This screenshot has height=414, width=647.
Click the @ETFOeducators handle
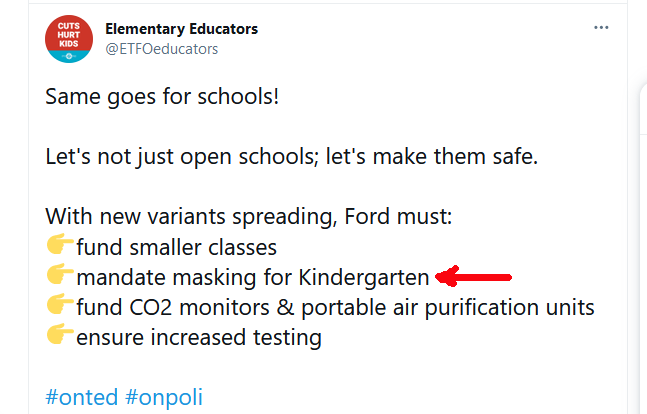click(x=162, y=49)
